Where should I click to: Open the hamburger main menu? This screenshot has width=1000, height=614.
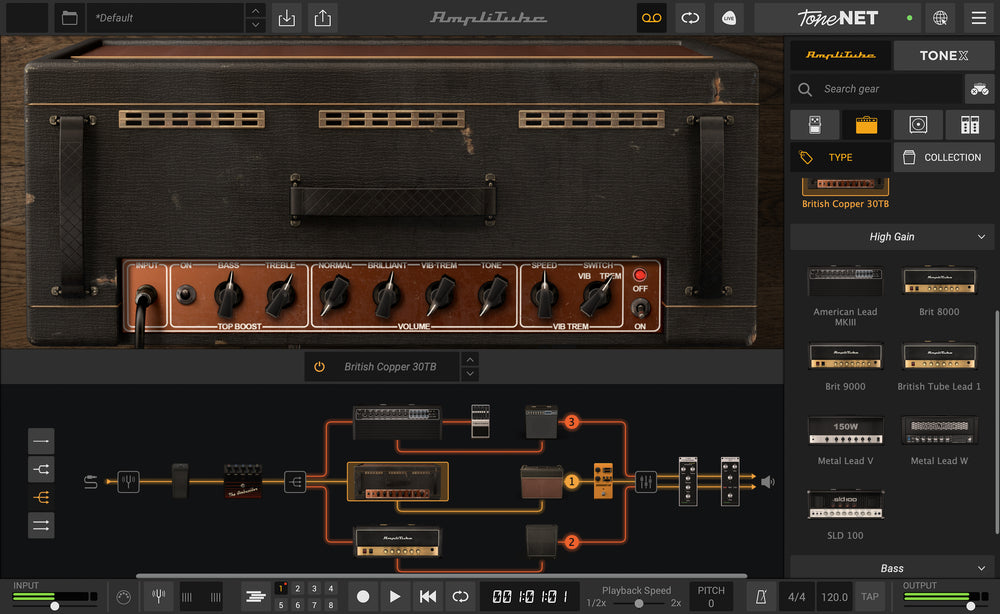[x=979, y=18]
